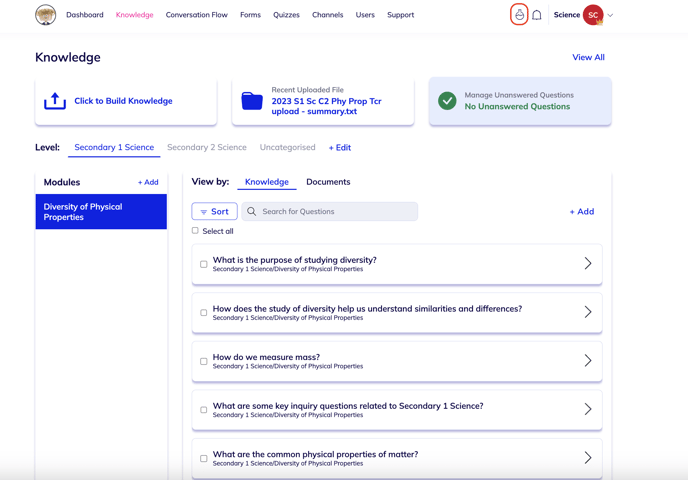Click the green checkmark icon
This screenshot has width=688, height=480.
[447, 101]
